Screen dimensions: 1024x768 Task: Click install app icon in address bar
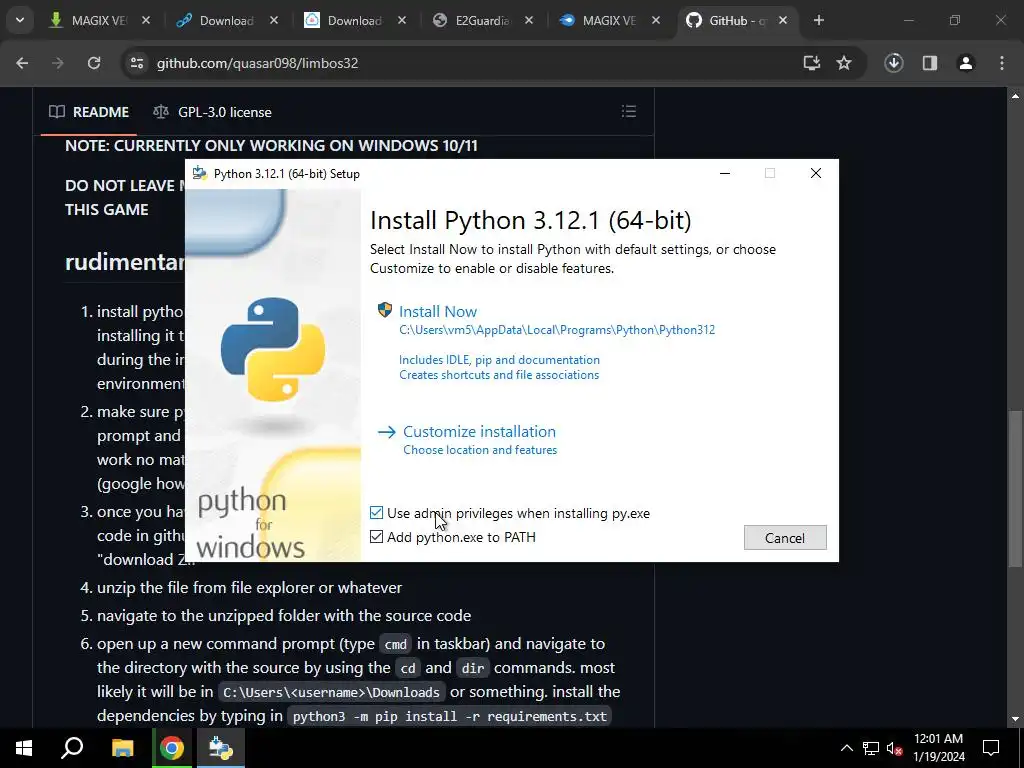point(812,63)
